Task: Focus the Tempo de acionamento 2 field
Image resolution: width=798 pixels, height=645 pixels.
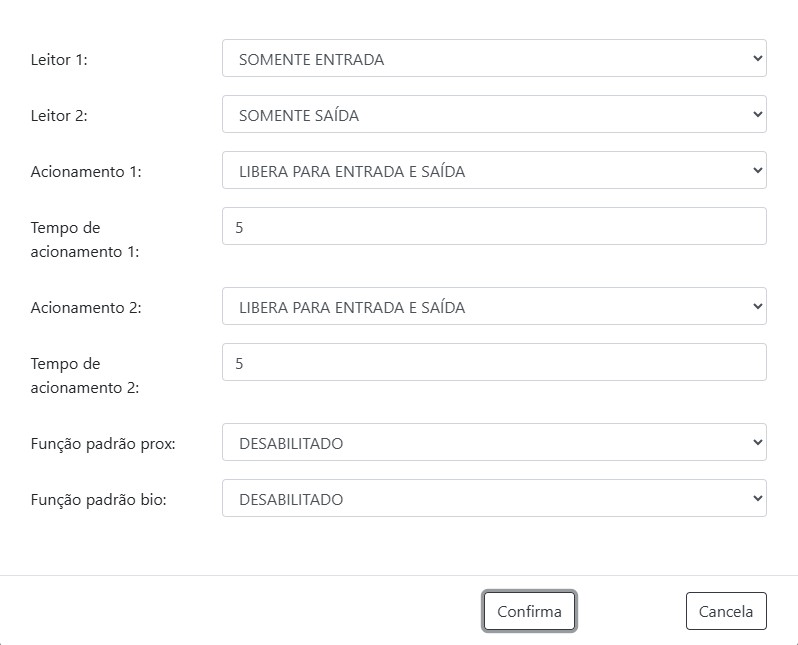Action: pos(493,363)
